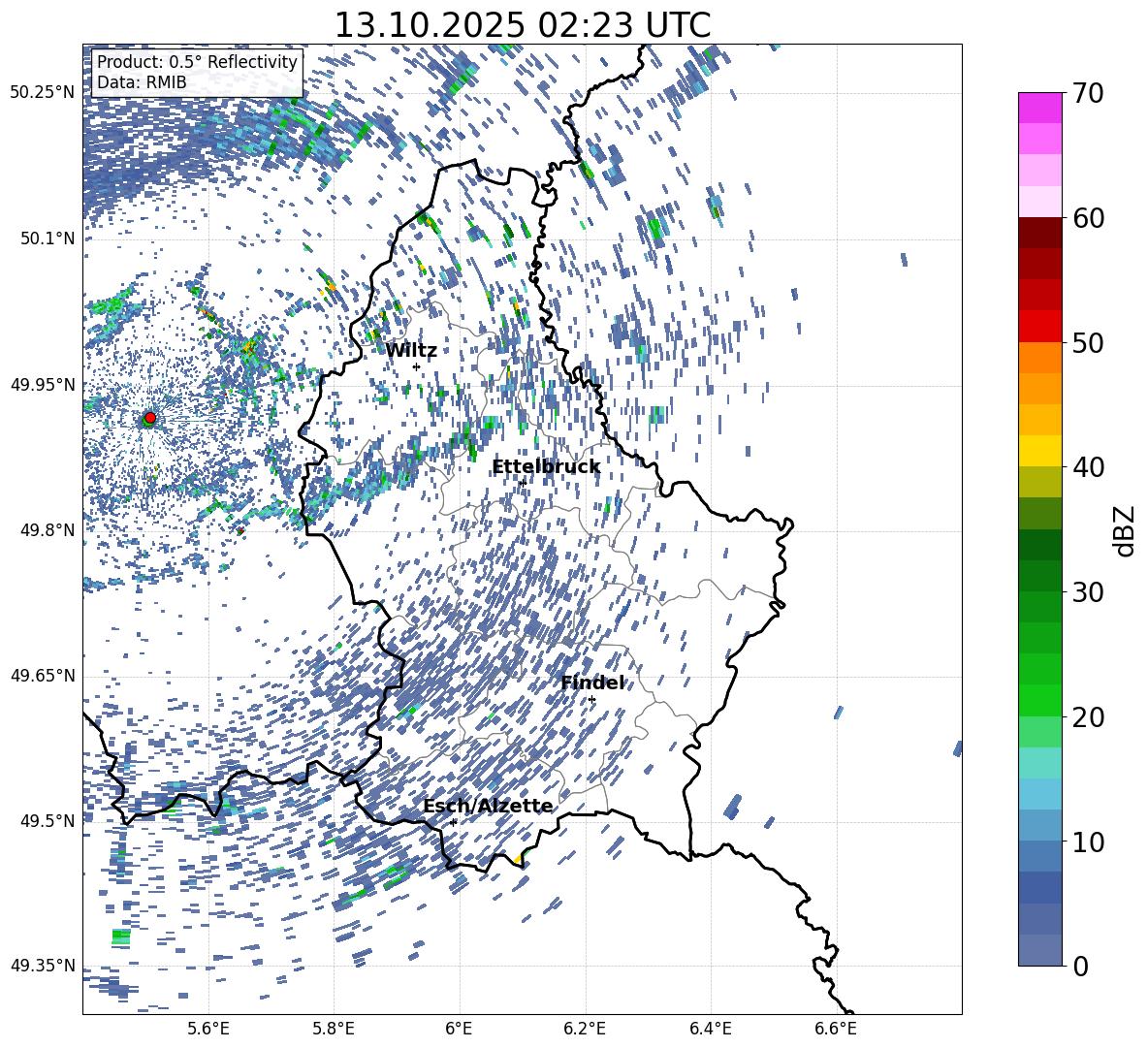The height and width of the screenshot is (1048, 1148).
Task: Click the dark red colorbar segment below 60
Action: point(1040,234)
